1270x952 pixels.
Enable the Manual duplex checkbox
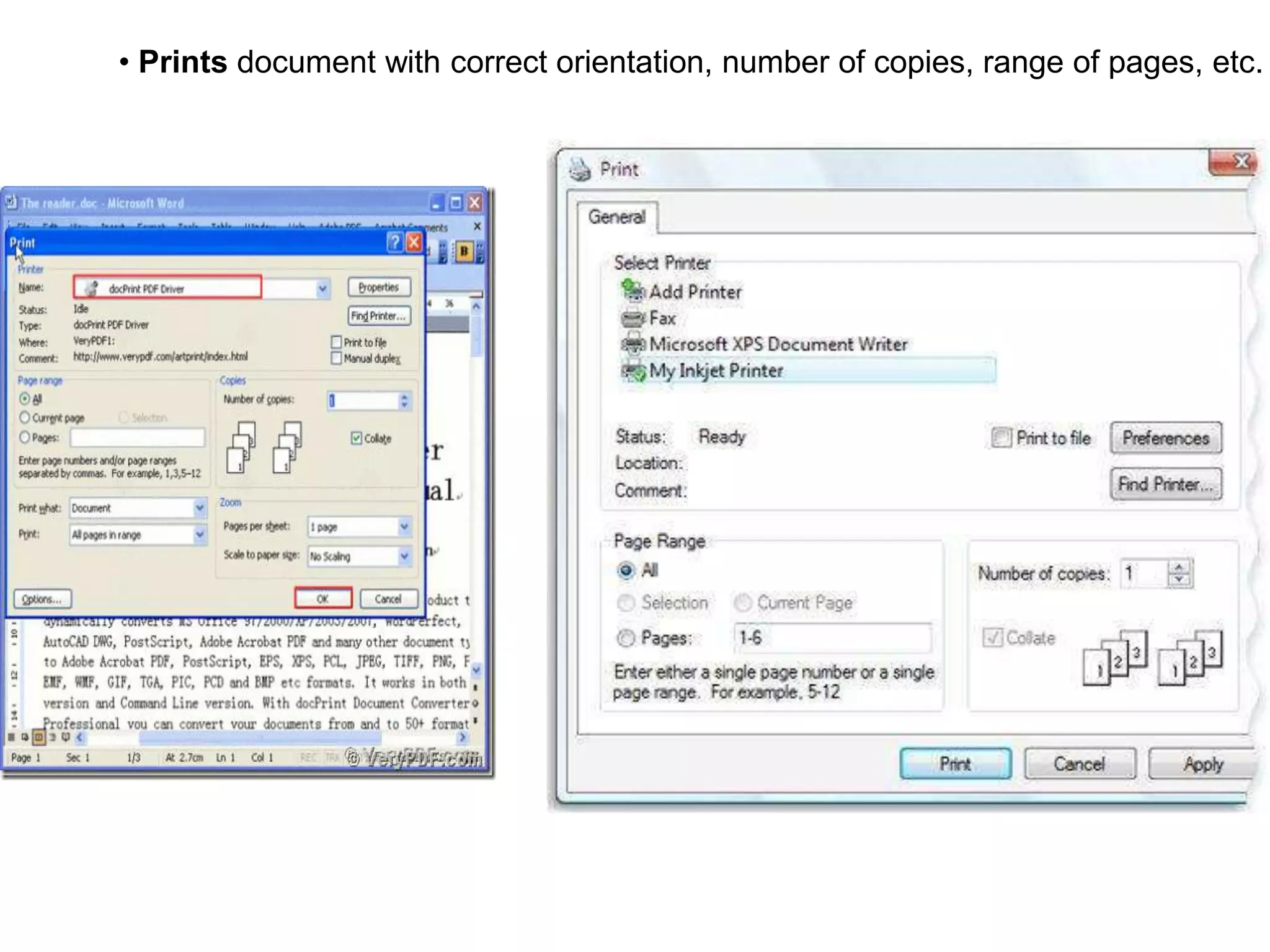click(336, 358)
